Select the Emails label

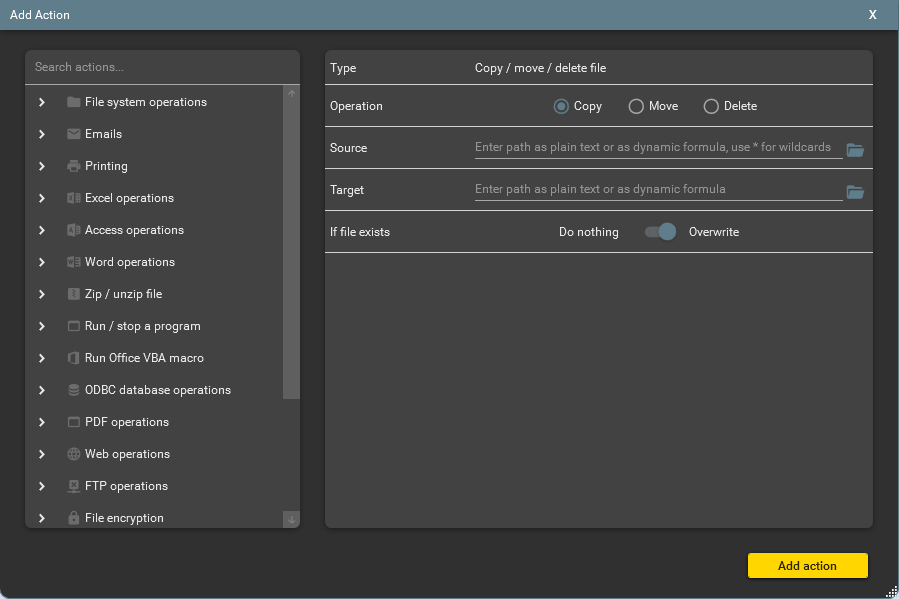(103, 134)
